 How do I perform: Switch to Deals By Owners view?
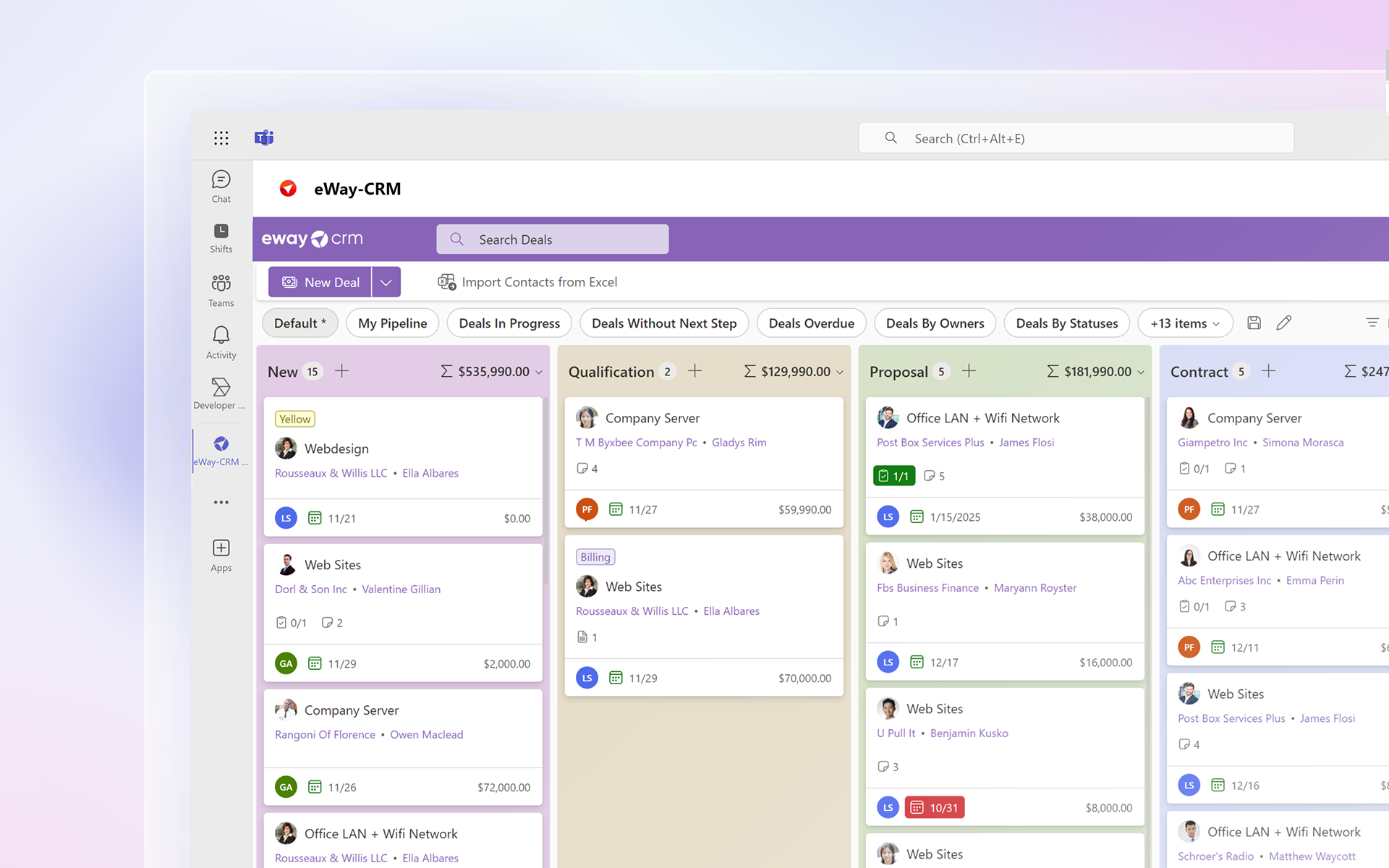(x=935, y=323)
